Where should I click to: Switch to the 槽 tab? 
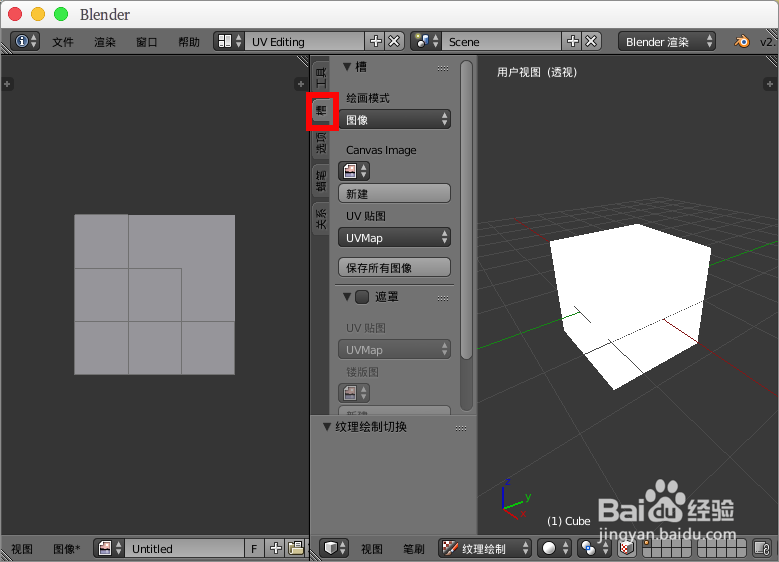(x=321, y=110)
